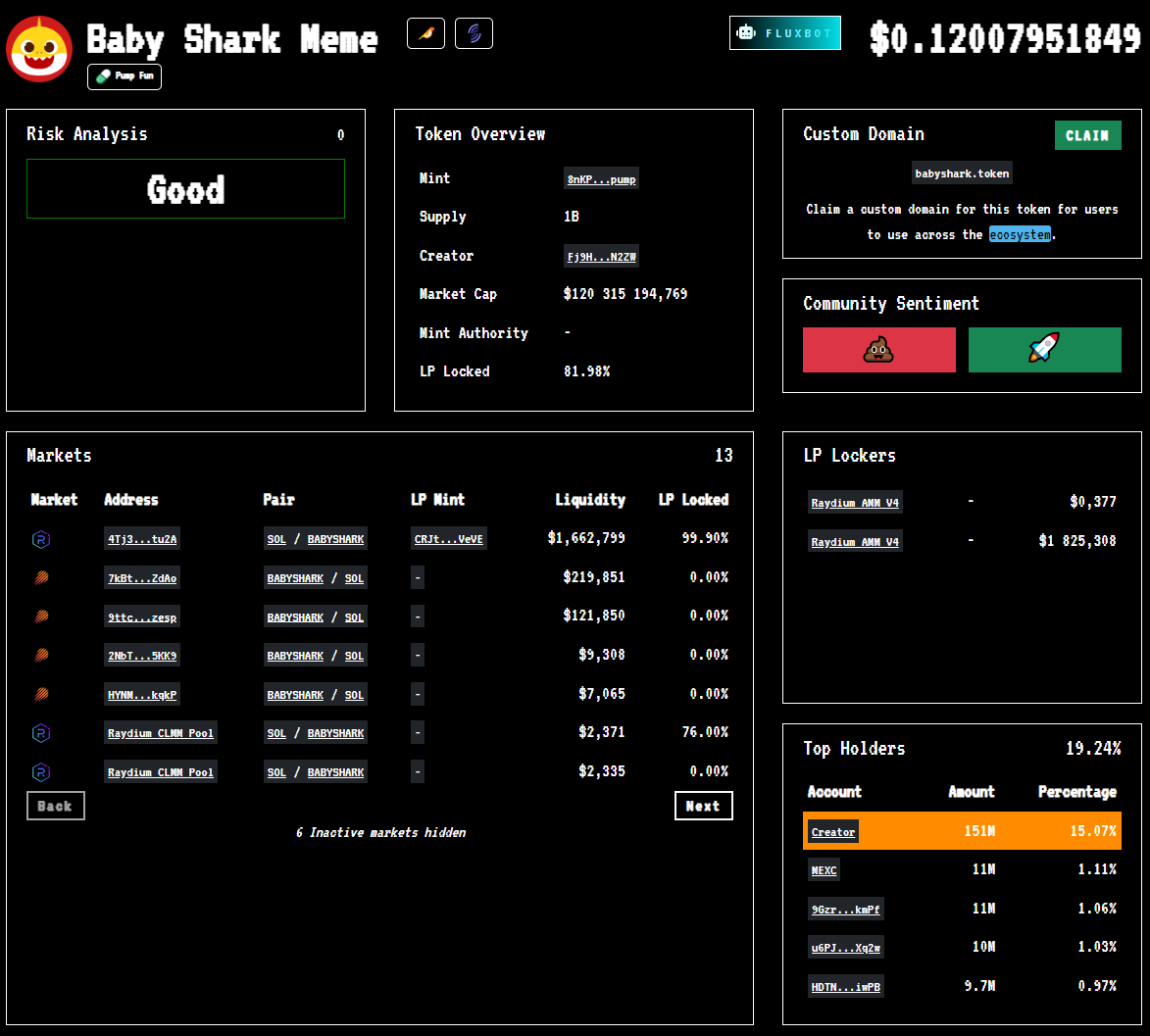Open the token on Birdeye via bird icon

coord(425,32)
